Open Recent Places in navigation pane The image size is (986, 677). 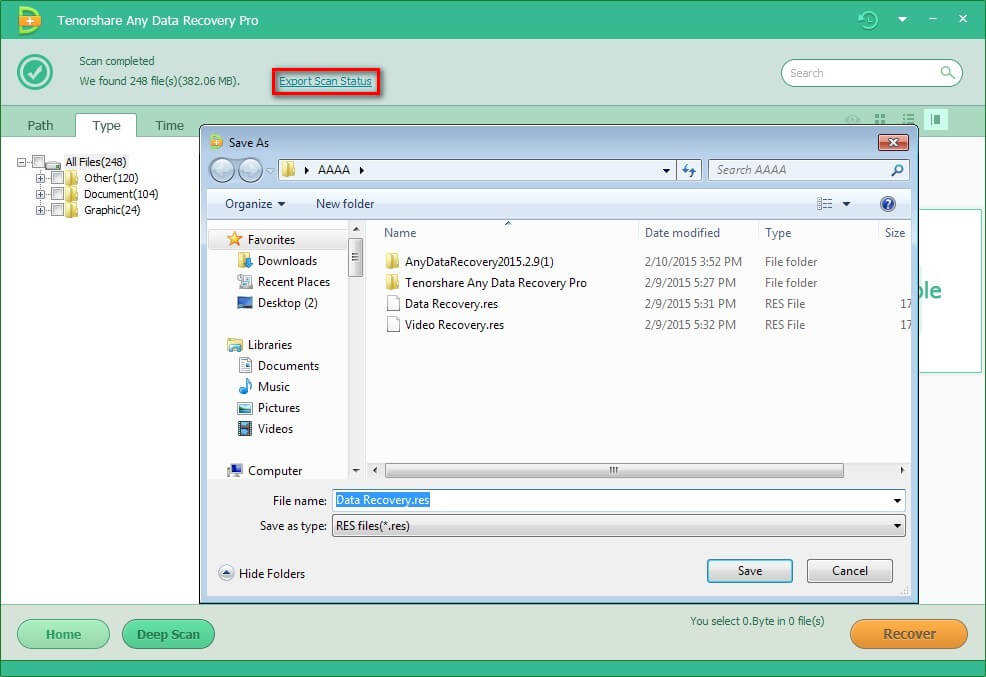click(x=294, y=282)
